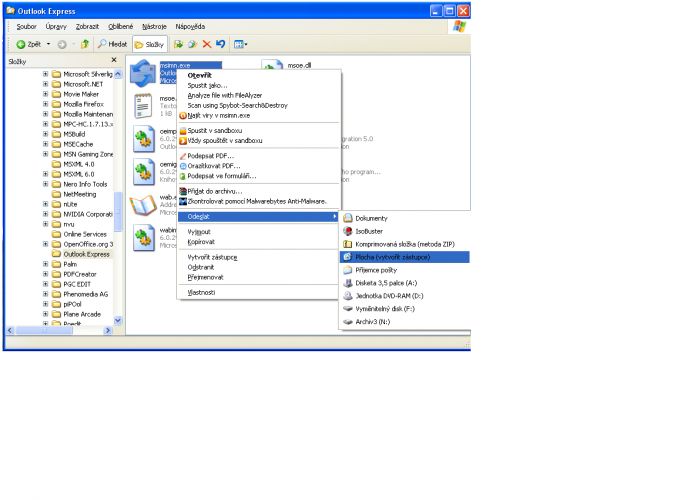687x500 pixels.
Task: Click the Hledat search button
Action: coord(113,44)
